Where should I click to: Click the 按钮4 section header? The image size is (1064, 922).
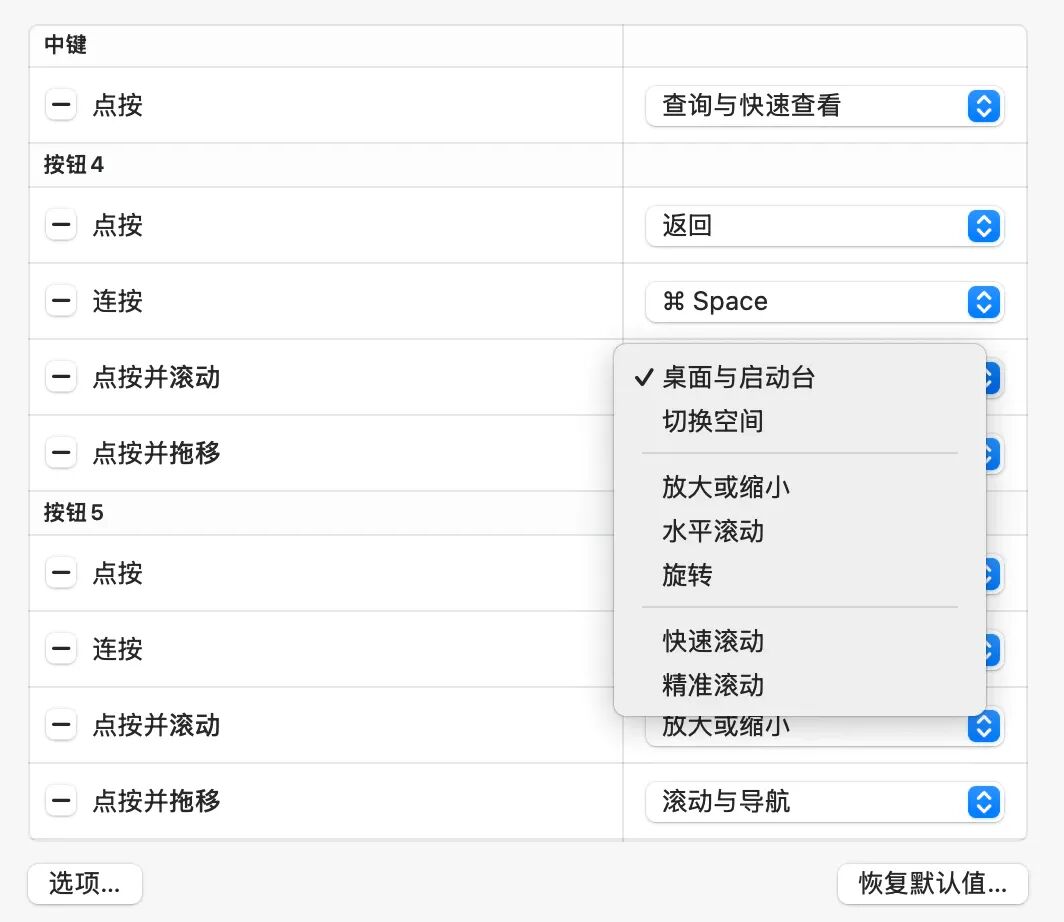coord(73,164)
